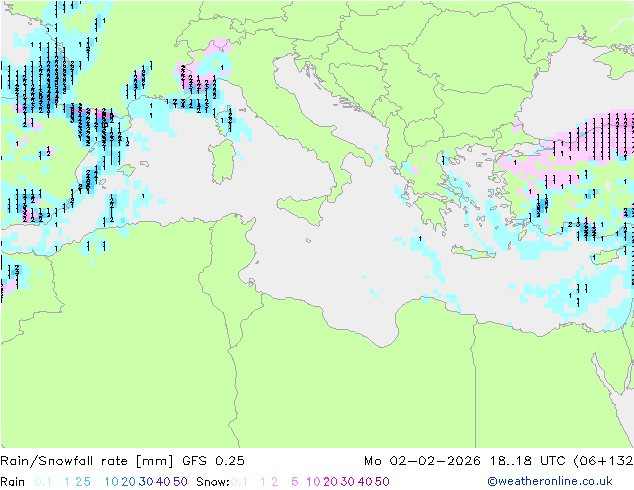Select the Snow 20 legend color value
The image size is (634, 490).
(x=330, y=482)
